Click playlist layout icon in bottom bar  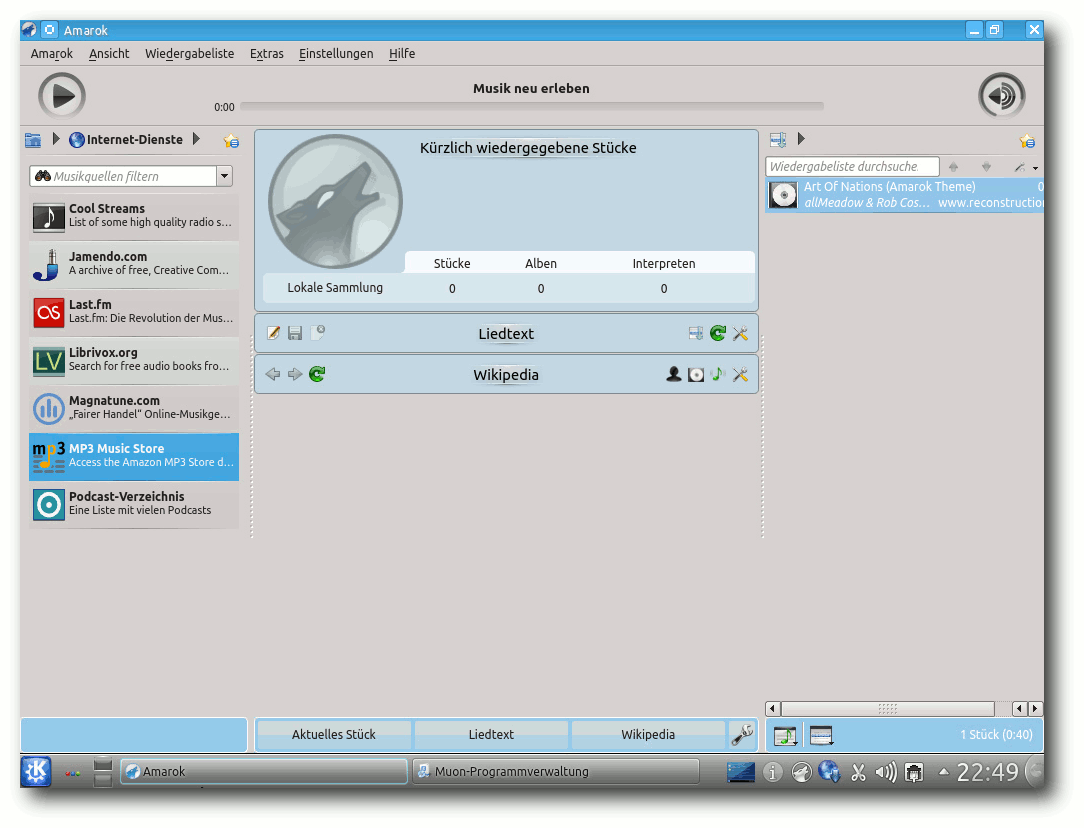pos(821,735)
